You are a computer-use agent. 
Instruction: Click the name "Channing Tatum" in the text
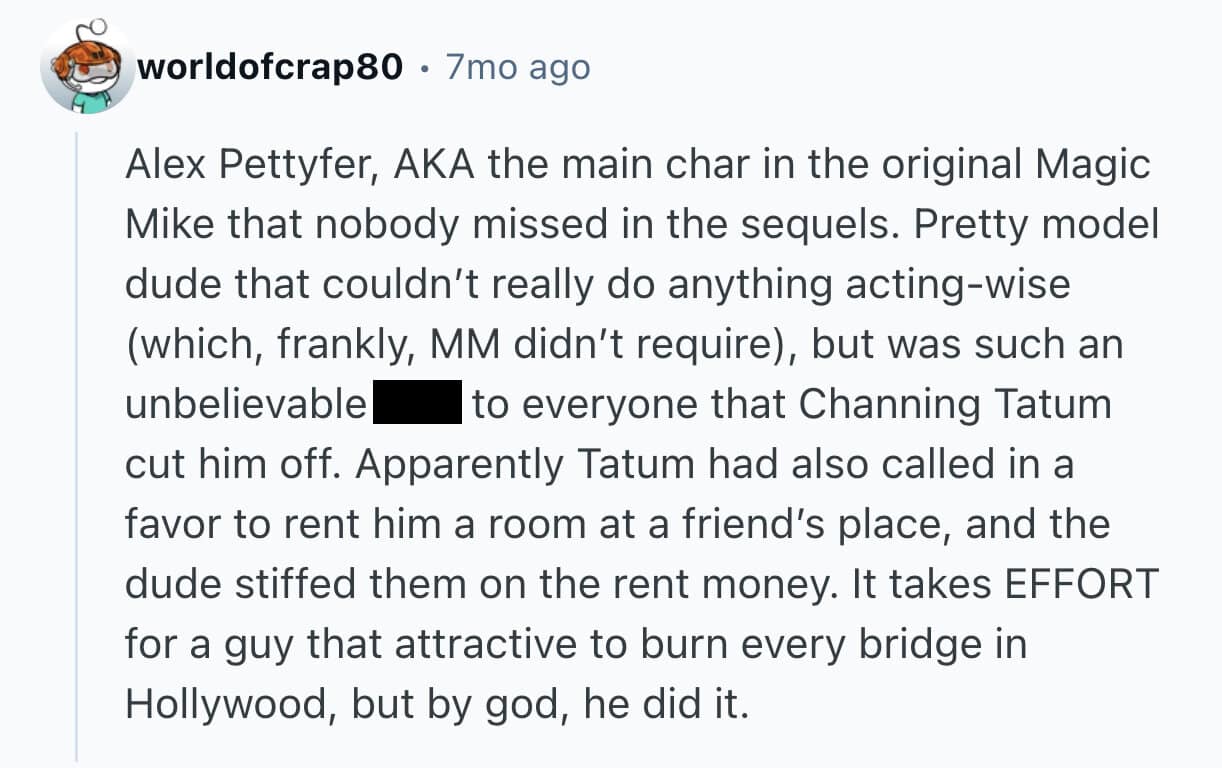955,404
